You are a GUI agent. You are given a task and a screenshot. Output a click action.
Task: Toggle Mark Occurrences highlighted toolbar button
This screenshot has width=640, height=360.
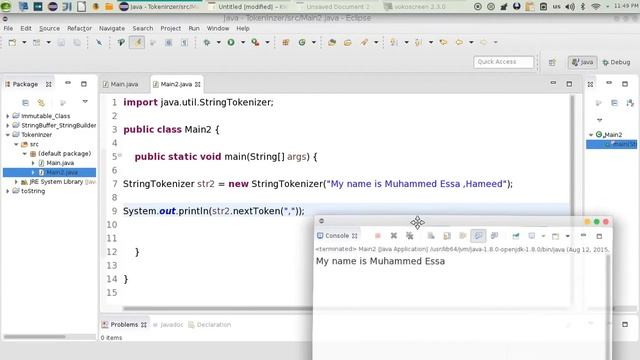[137, 42]
